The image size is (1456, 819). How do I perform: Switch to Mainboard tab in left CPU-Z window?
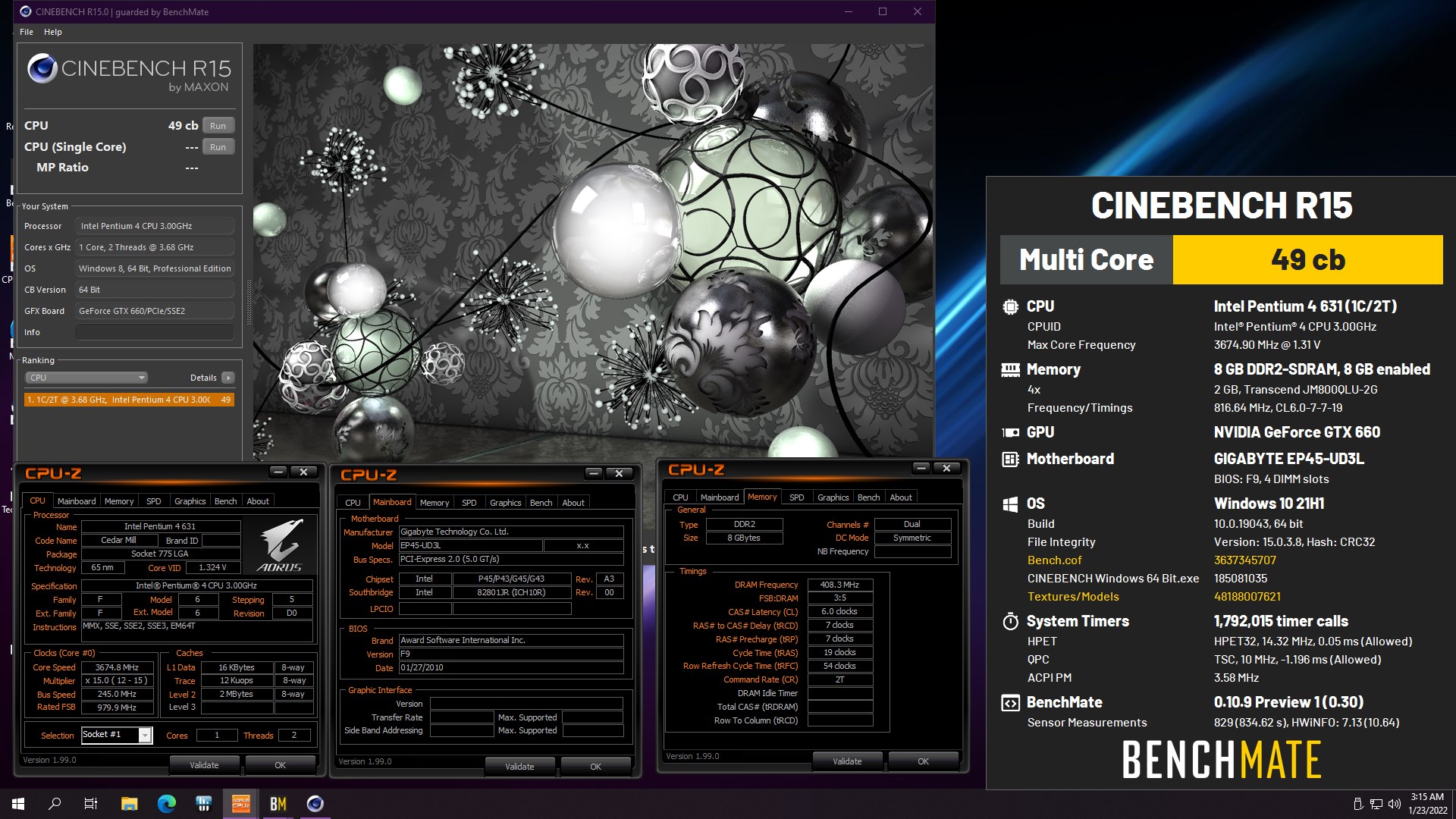pyautogui.click(x=77, y=501)
